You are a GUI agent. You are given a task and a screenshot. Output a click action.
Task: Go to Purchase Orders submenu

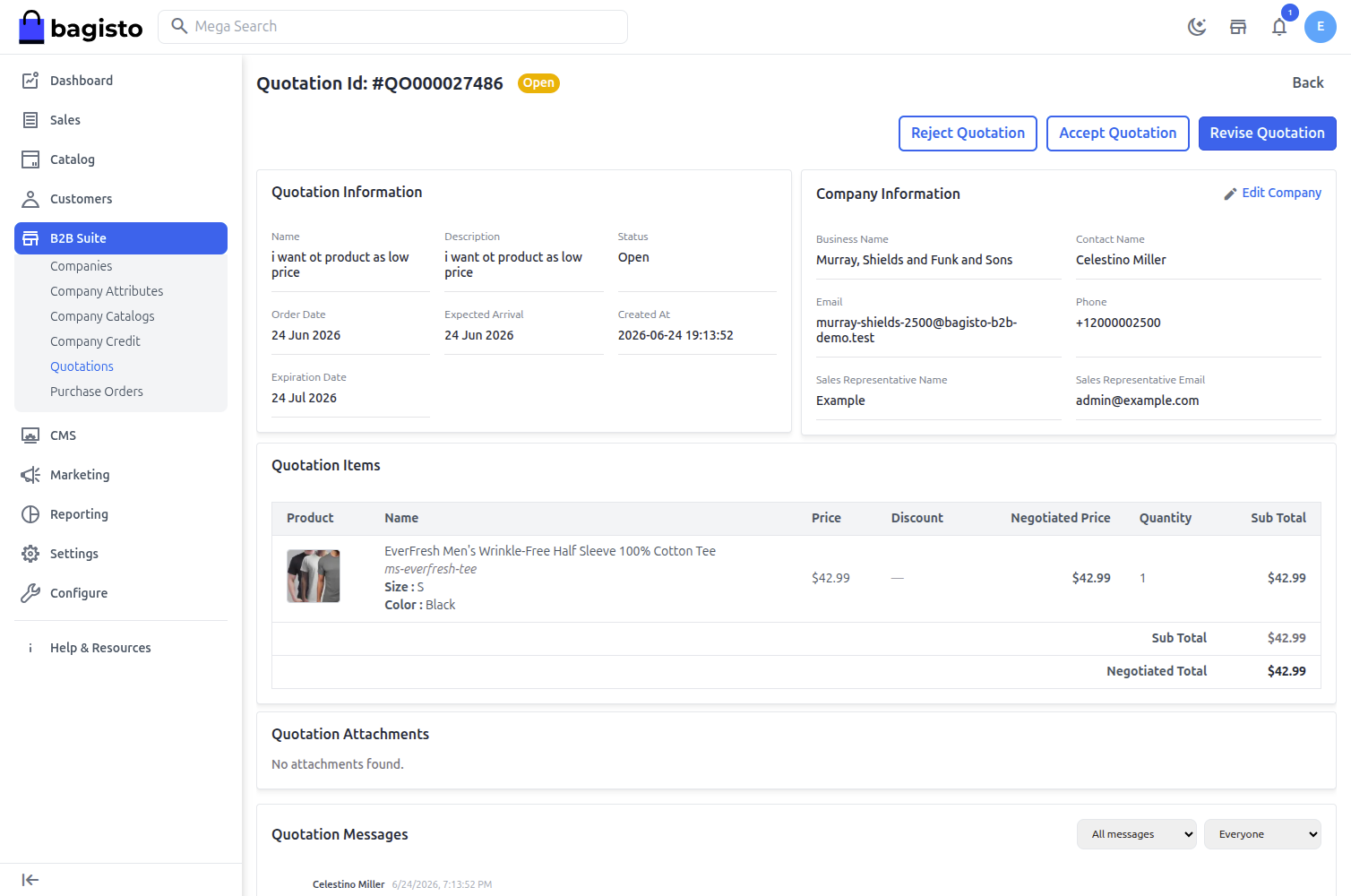coord(97,392)
